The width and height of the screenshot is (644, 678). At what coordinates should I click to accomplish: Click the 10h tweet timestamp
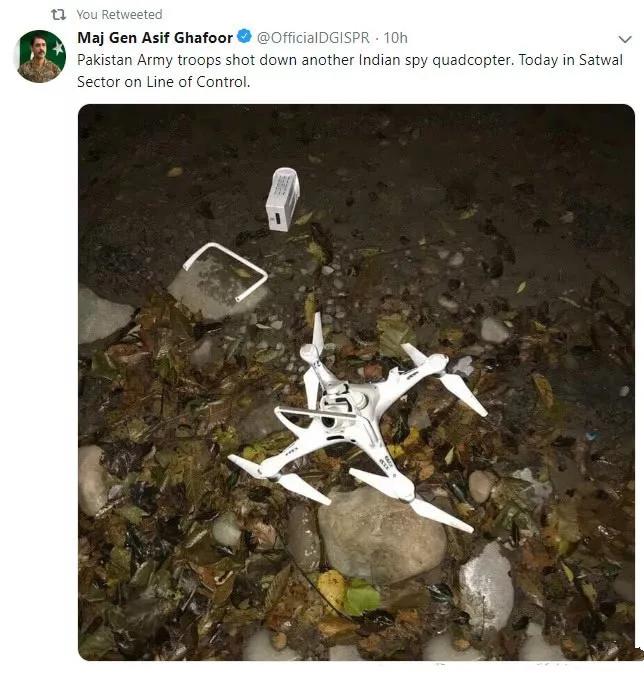[395, 38]
